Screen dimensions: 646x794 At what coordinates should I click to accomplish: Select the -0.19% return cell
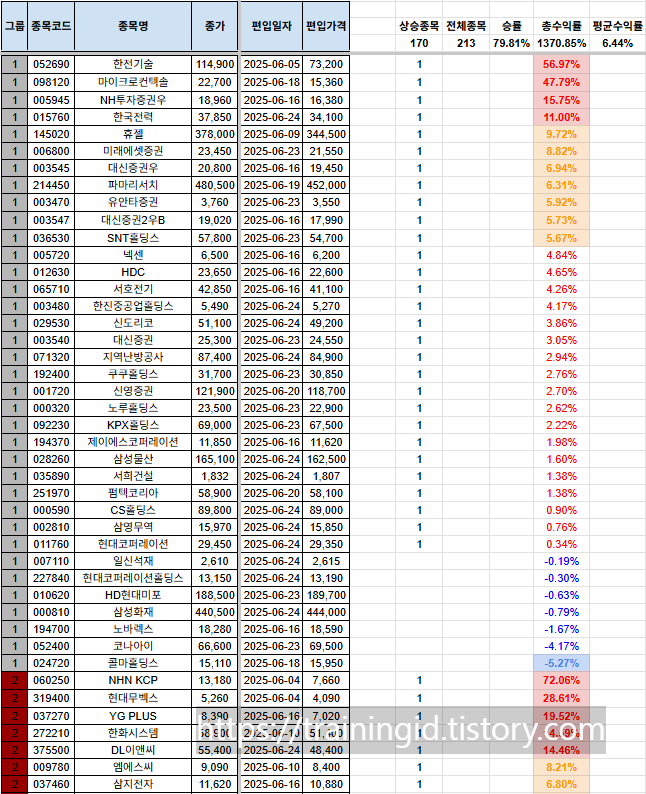[561, 561]
